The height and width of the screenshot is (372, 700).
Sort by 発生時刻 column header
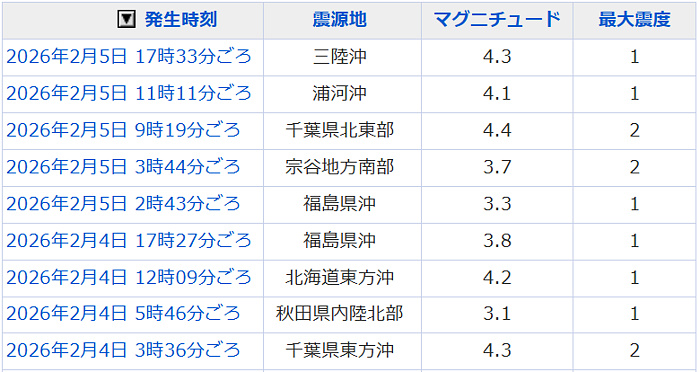pyautogui.click(x=181, y=20)
